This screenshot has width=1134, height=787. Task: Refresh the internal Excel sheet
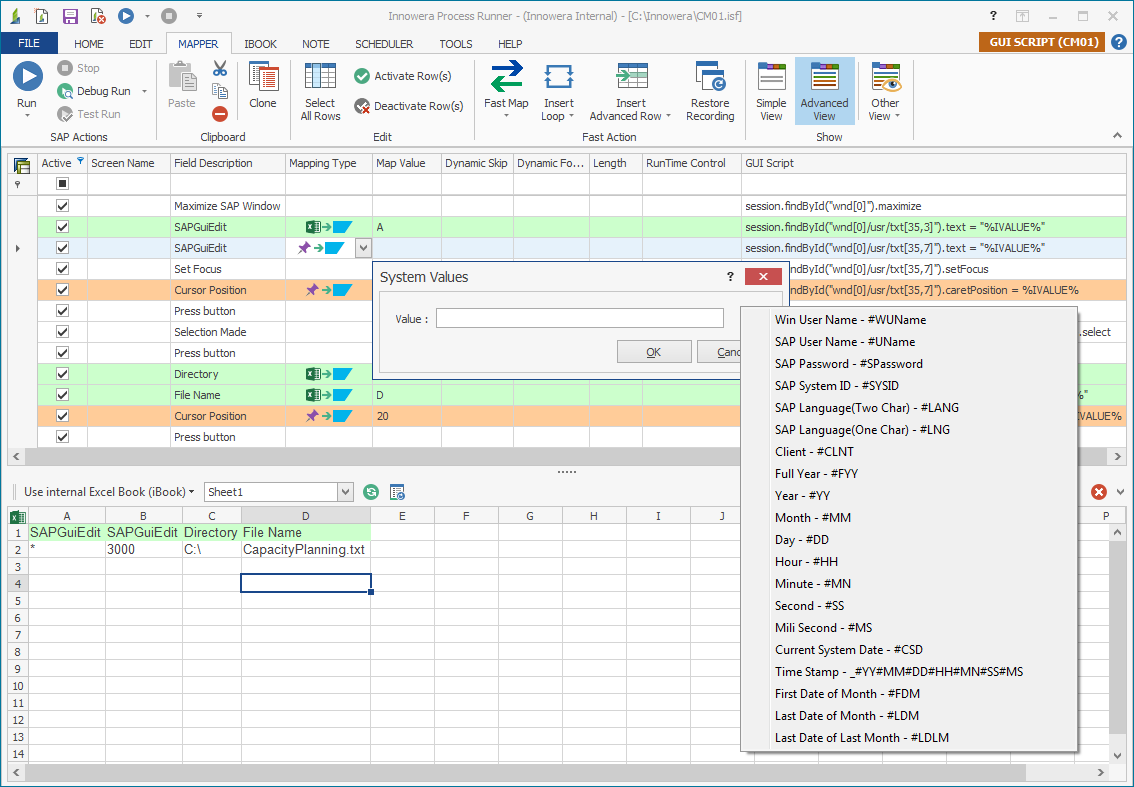click(x=370, y=491)
